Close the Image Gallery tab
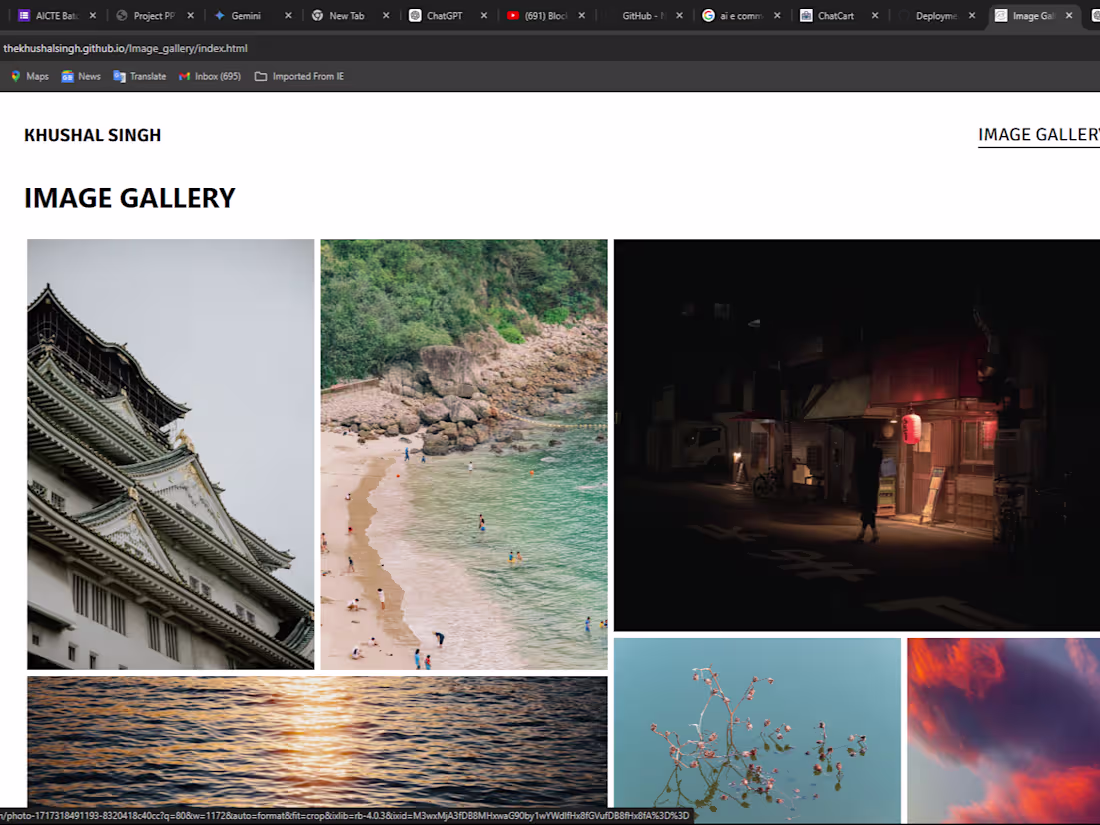This screenshot has height=825, width=1100. (x=1069, y=15)
